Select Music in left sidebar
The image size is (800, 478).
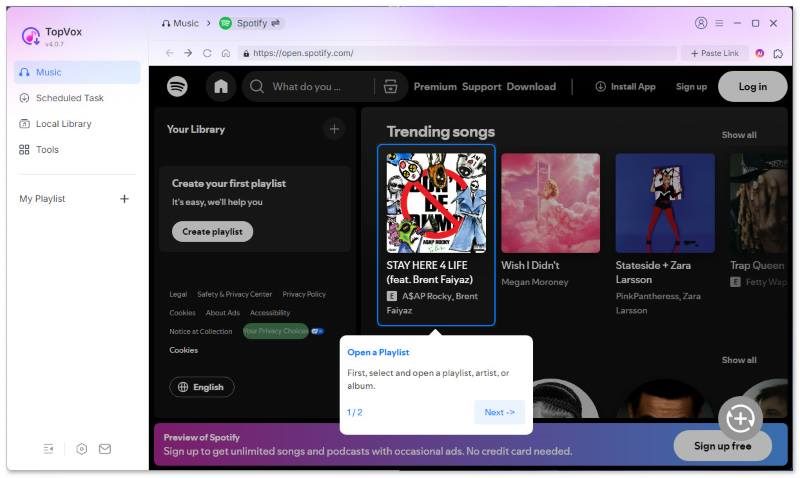pyautogui.click(x=77, y=72)
